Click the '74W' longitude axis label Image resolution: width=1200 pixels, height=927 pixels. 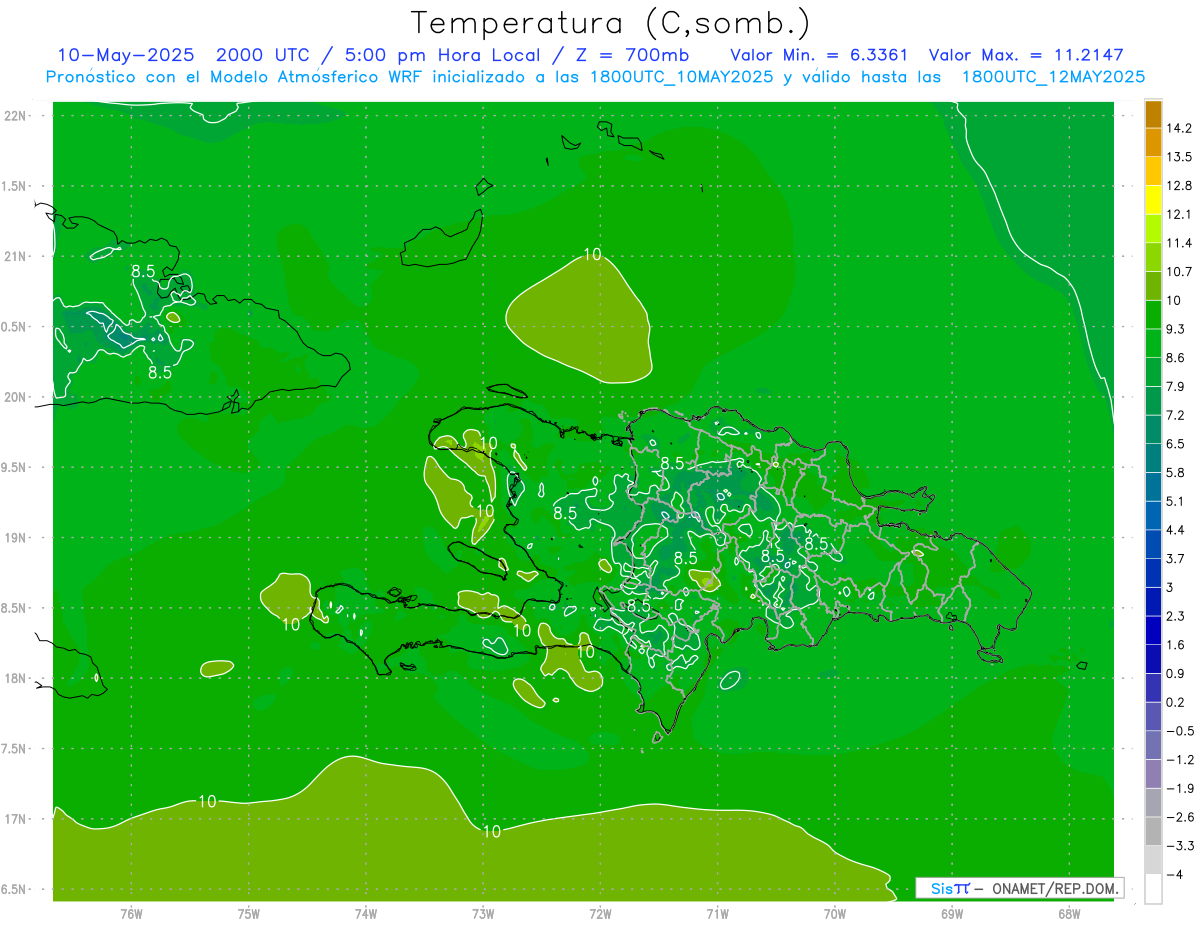[366, 914]
